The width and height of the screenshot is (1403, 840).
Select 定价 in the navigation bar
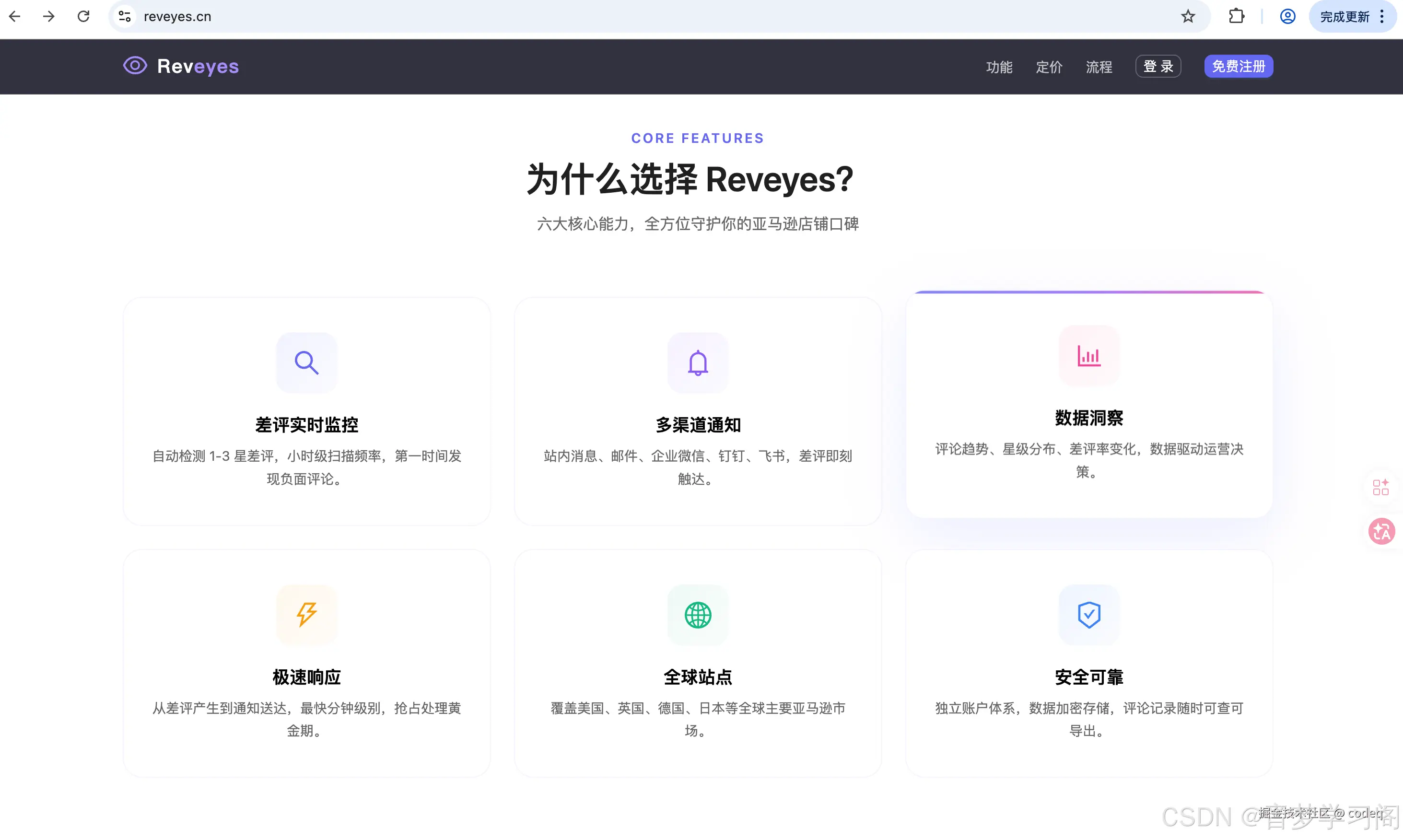(x=1049, y=67)
